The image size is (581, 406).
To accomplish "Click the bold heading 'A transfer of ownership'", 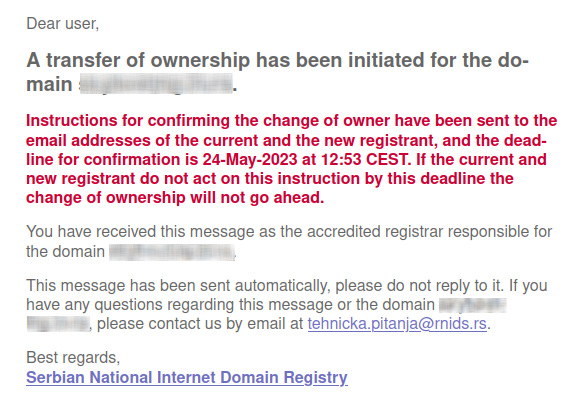I will pos(138,60).
